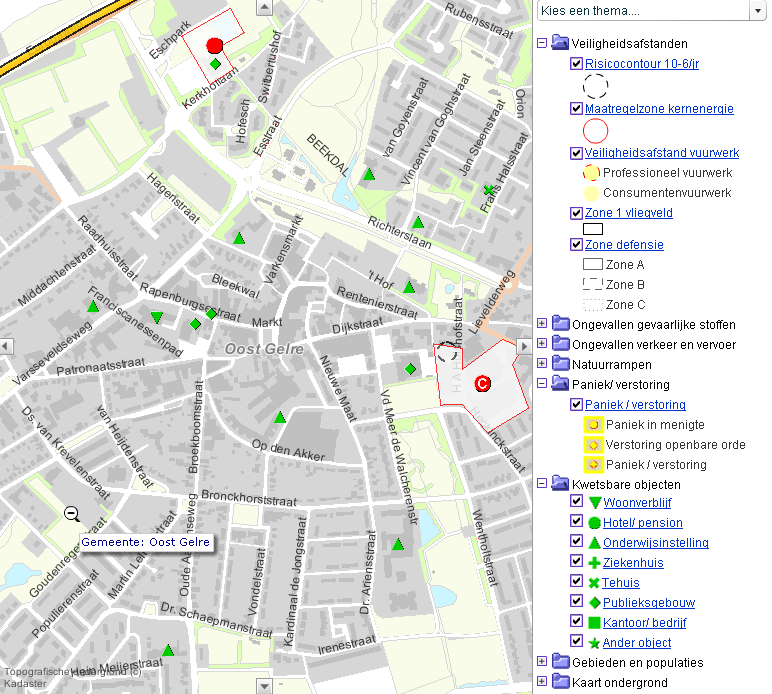772x694 pixels.
Task: Toggle the Publieksgebouw checkbox
Action: 576,601
